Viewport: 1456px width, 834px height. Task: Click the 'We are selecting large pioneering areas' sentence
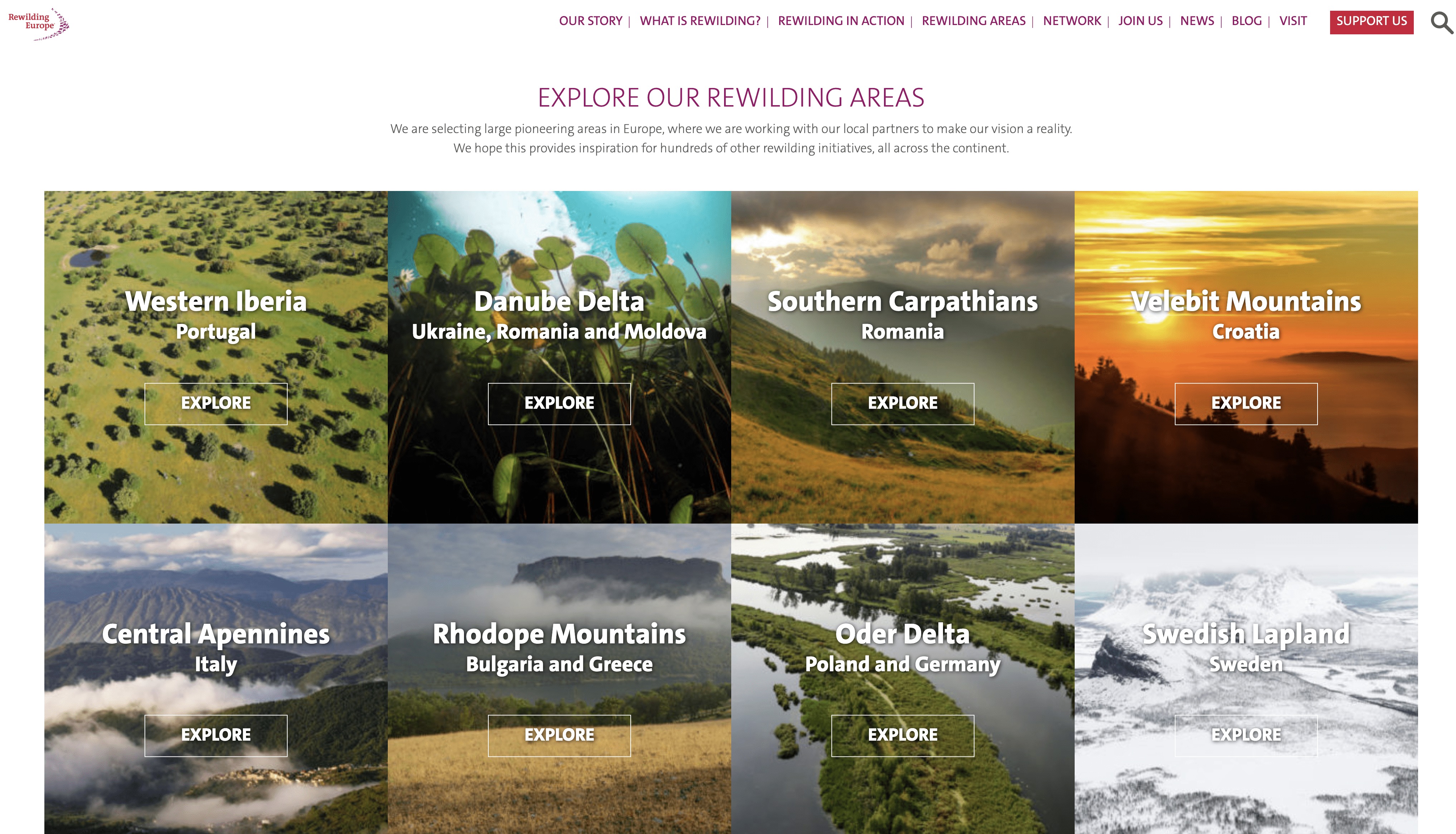731,129
